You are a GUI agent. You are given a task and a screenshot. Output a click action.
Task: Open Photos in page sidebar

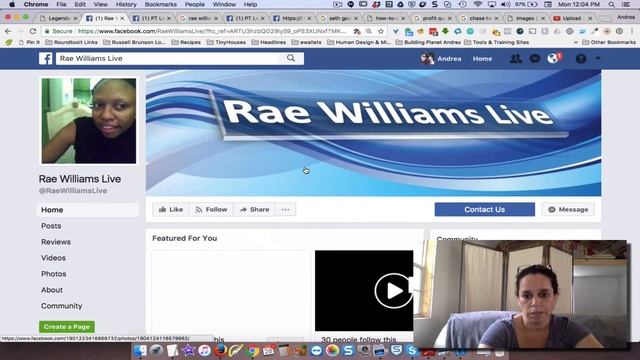point(53,274)
